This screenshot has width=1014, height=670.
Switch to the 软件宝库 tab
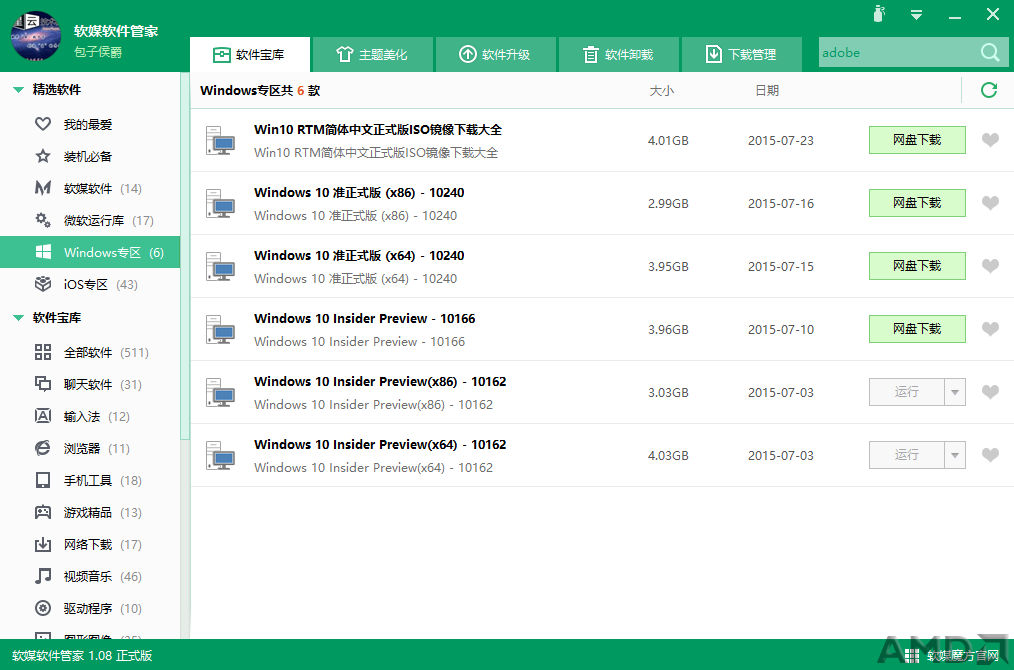pos(250,54)
